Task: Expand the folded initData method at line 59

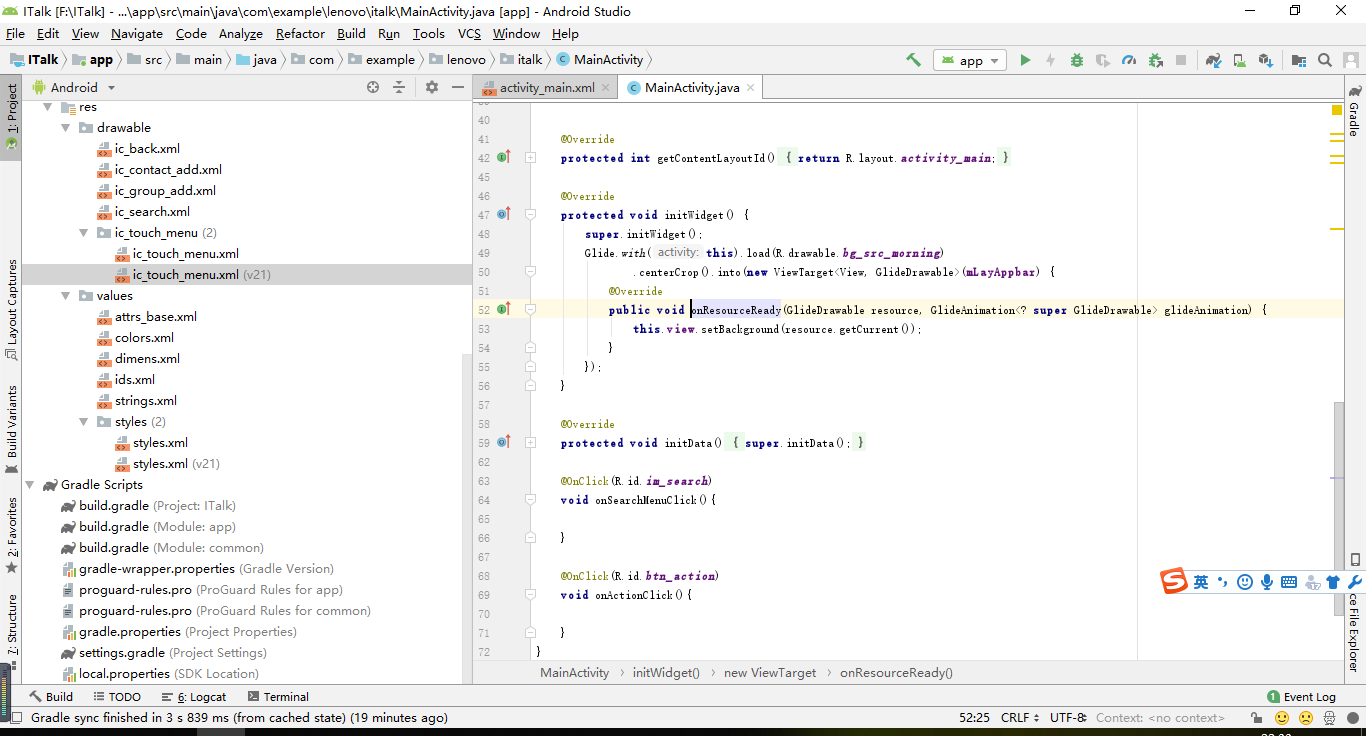Action: [x=530, y=443]
